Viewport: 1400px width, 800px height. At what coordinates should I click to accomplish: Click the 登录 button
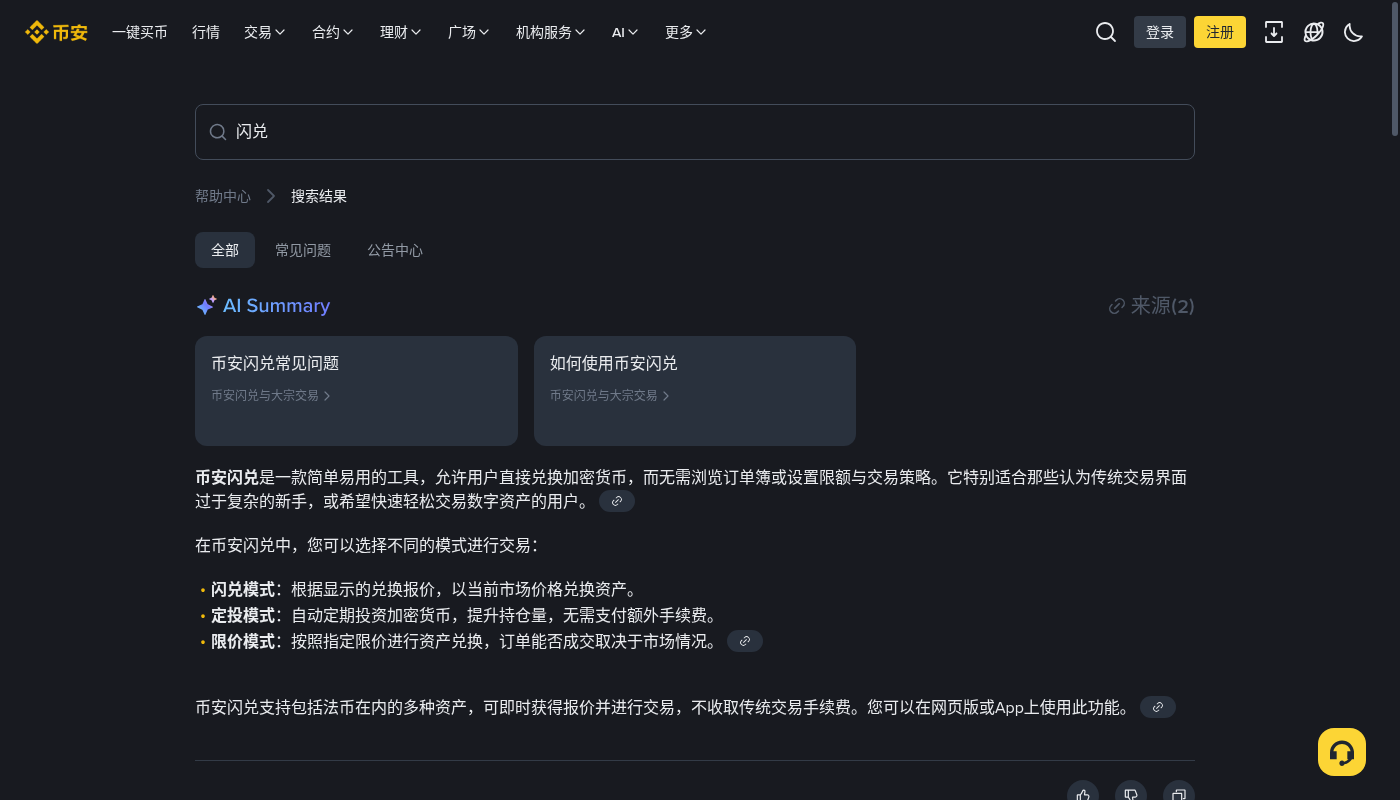click(1160, 32)
